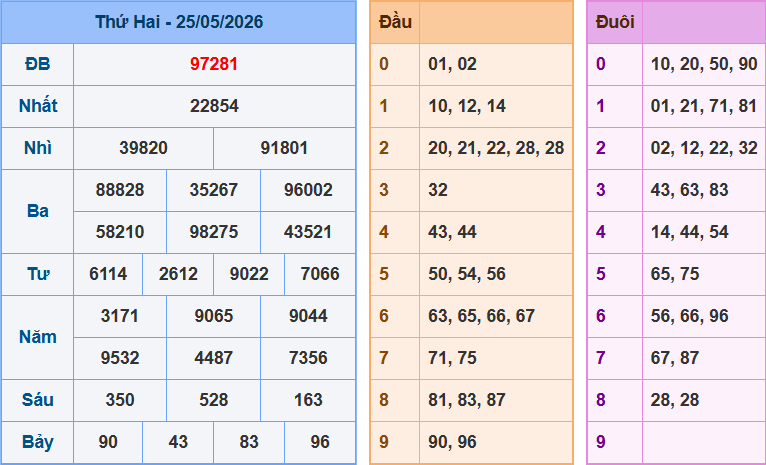766x465 pixels.
Task: Select the Ba row label
Action: (38, 211)
